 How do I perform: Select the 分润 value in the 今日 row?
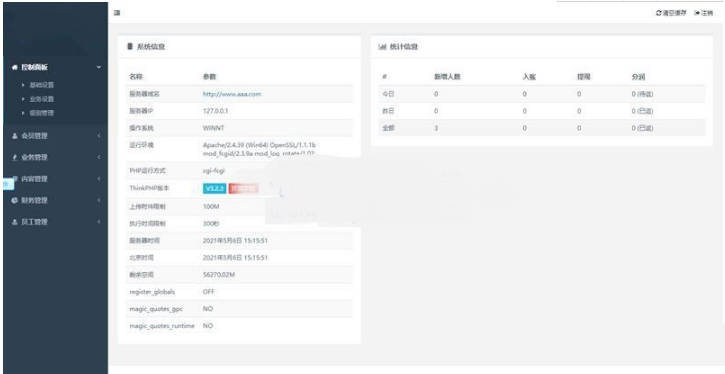point(642,94)
